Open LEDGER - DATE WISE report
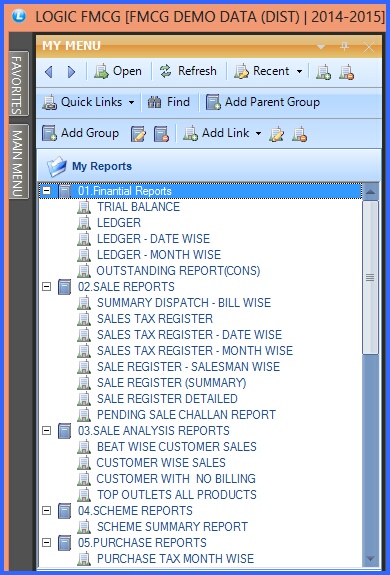The width and height of the screenshot is (390, 575). 153,239
